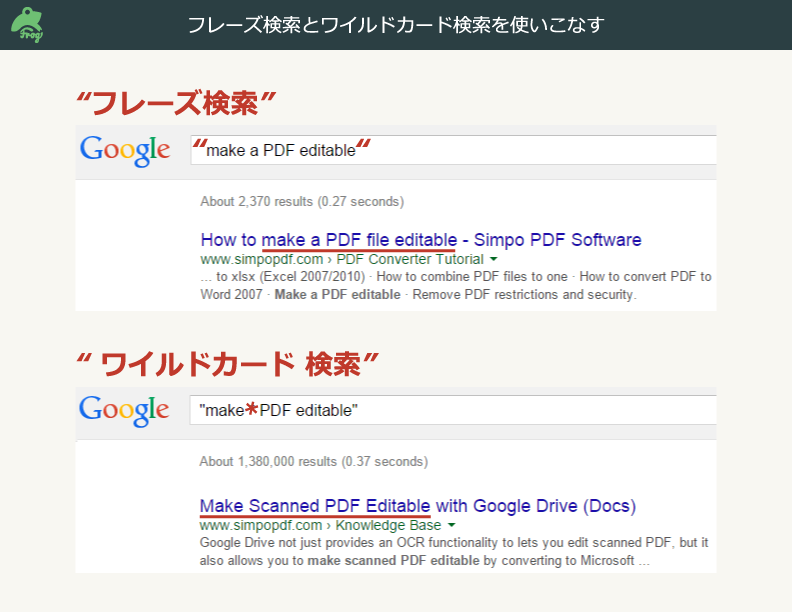Click the red "フレーズ検索" heading
Image resolution: width=792 pixels, height=612 pixels.
click(x=175, y=103)
